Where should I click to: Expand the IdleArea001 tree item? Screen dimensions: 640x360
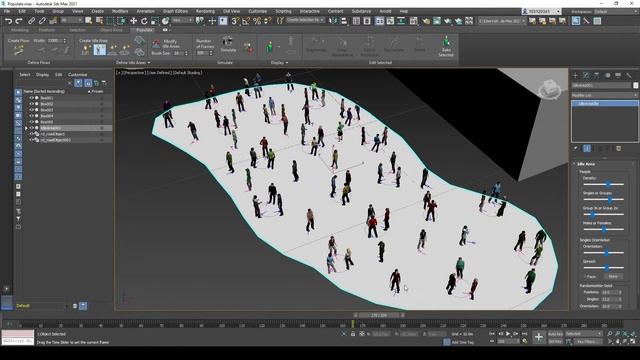(26, 128)
